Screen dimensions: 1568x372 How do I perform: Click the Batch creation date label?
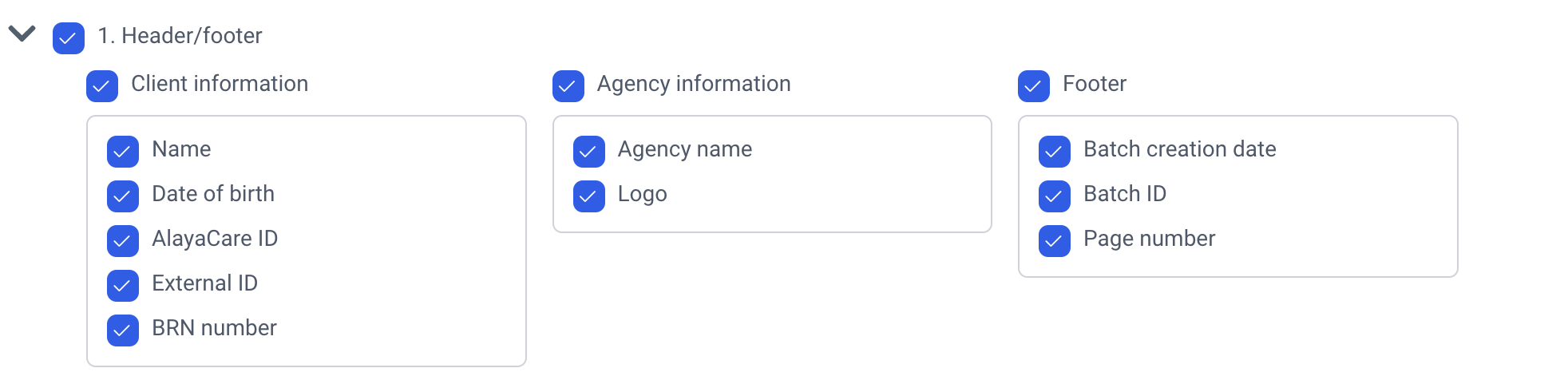pos(1179,149)
